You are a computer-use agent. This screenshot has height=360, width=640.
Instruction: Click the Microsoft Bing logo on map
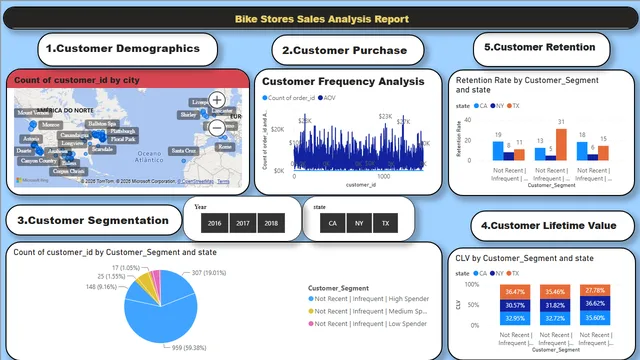click(32, 180)
